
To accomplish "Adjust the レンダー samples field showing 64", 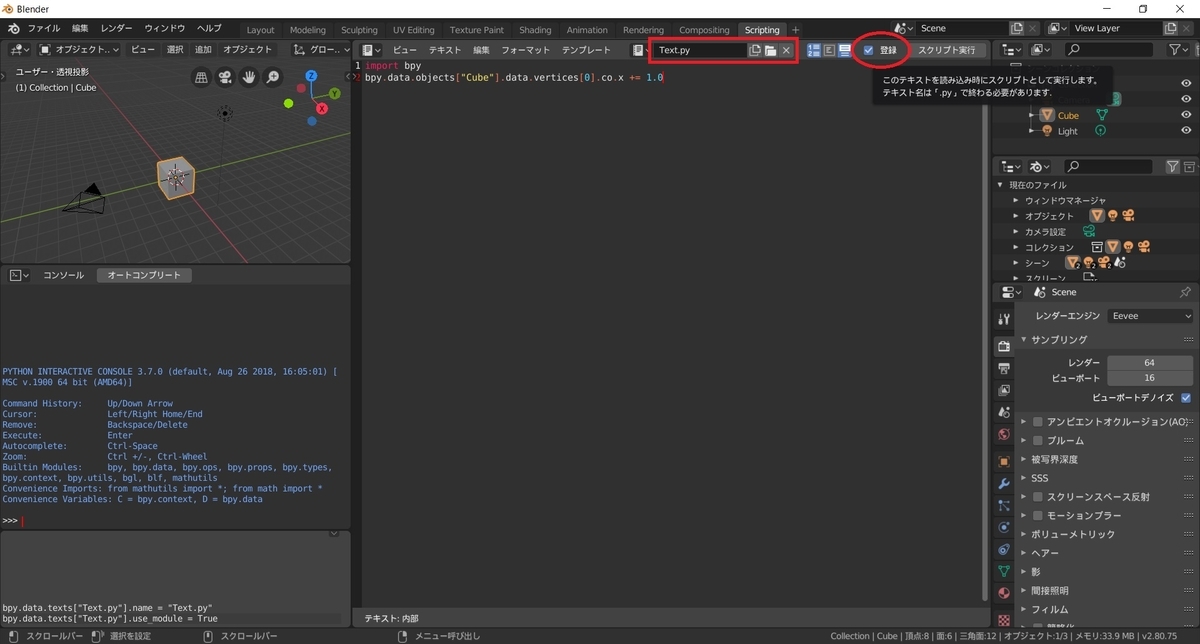I will tap(1150, 363).
